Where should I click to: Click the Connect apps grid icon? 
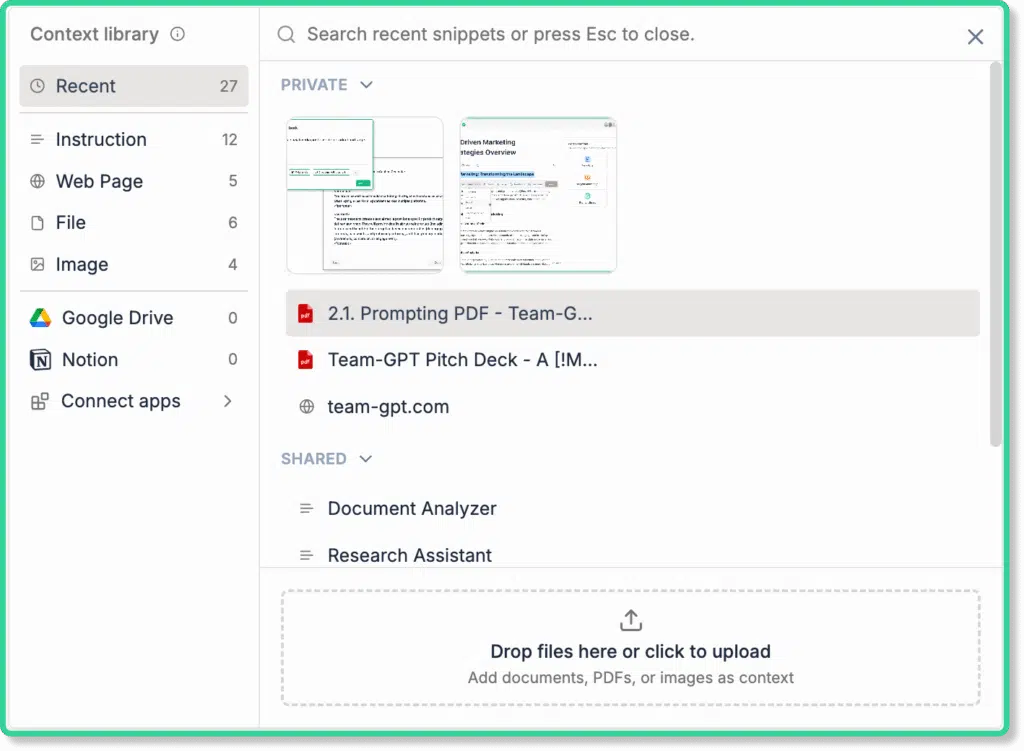(40, 401)
